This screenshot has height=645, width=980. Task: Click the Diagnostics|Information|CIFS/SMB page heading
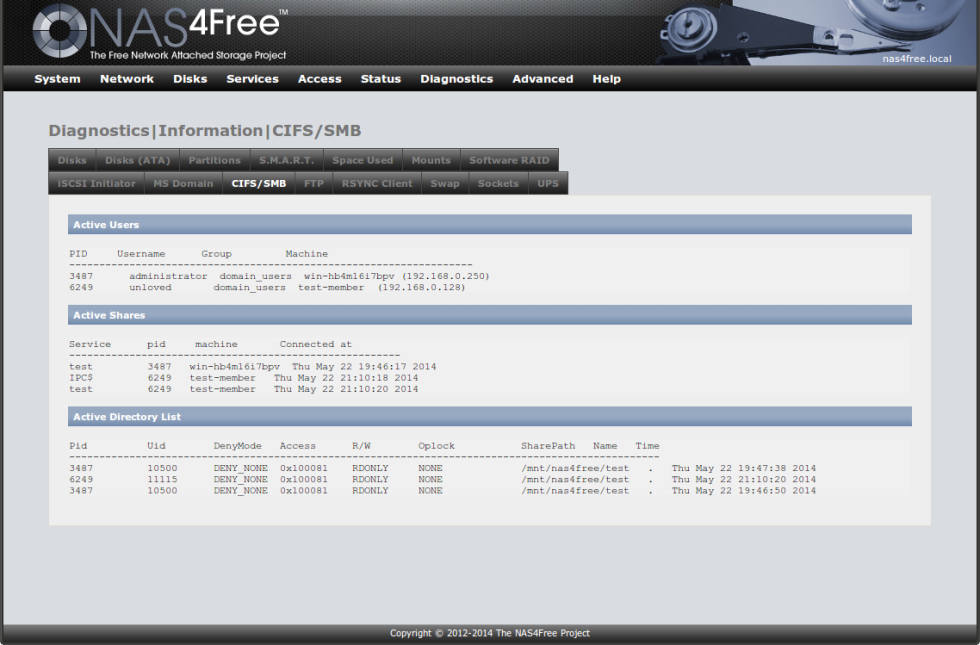[204, 130]
